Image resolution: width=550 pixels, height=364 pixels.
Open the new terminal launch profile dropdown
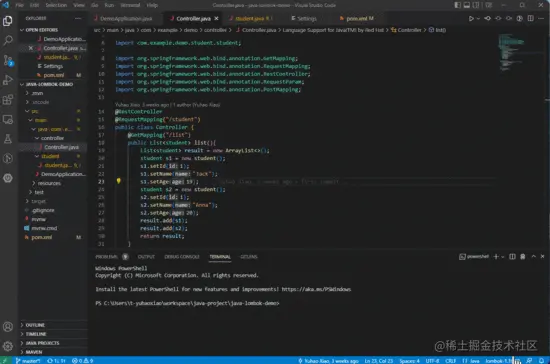503,257
